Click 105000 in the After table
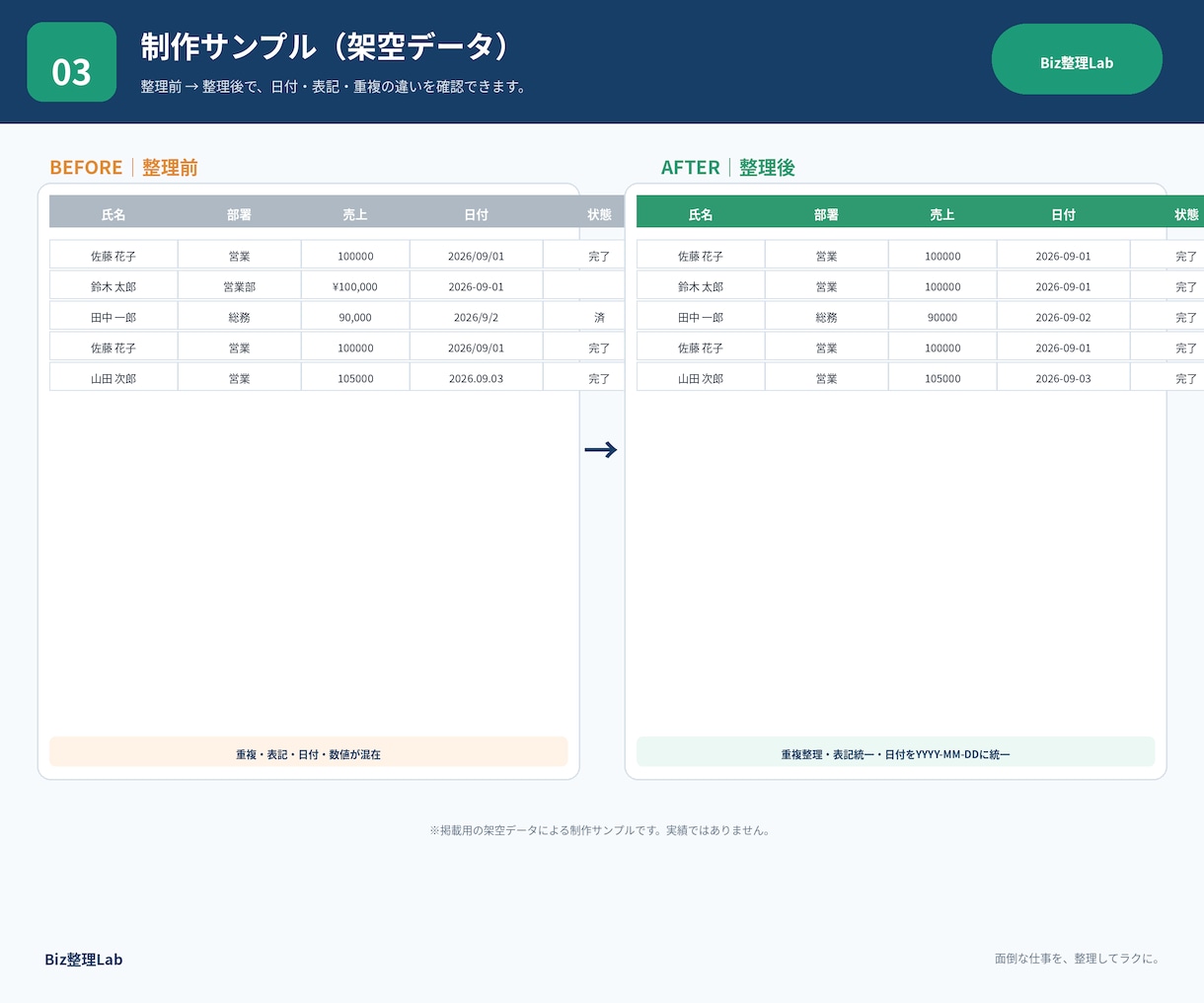Screen dimensions: 1204x1003 942,378
